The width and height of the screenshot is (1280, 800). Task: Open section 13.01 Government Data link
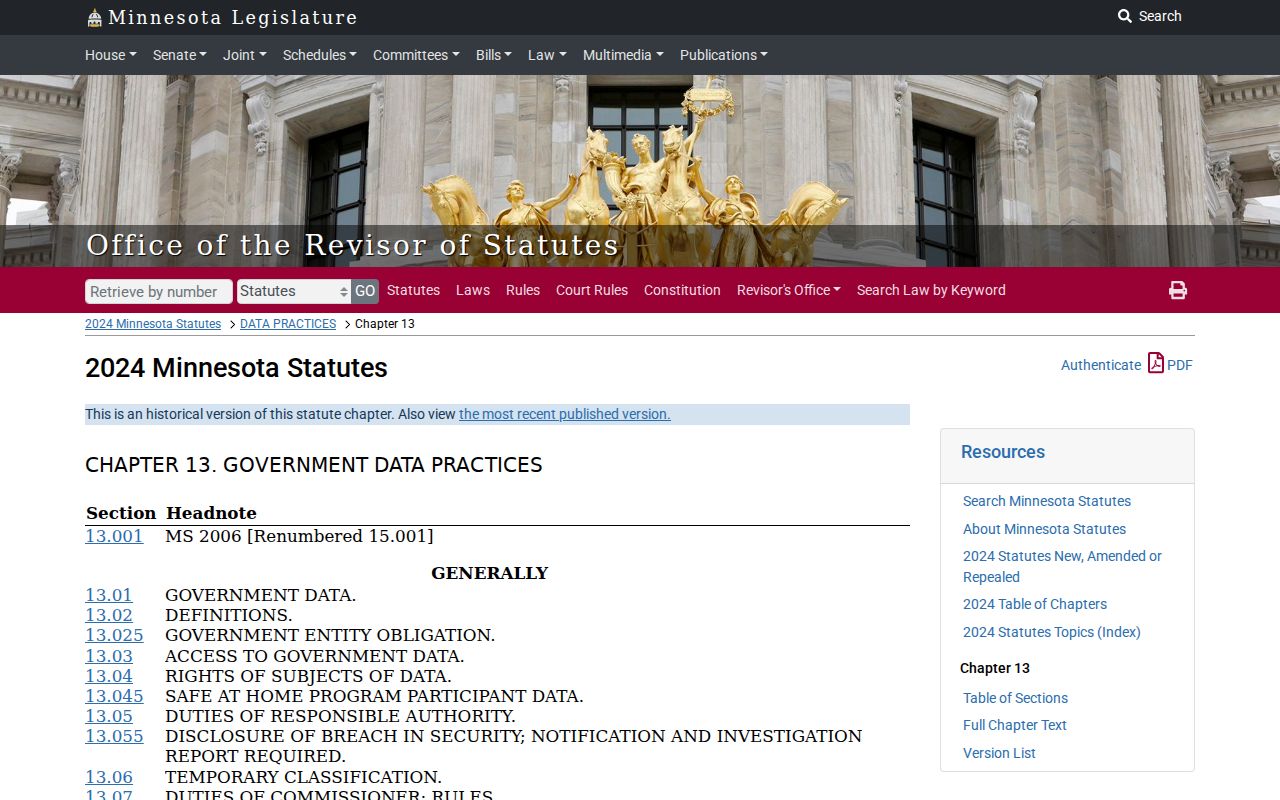tap(109, 595)
